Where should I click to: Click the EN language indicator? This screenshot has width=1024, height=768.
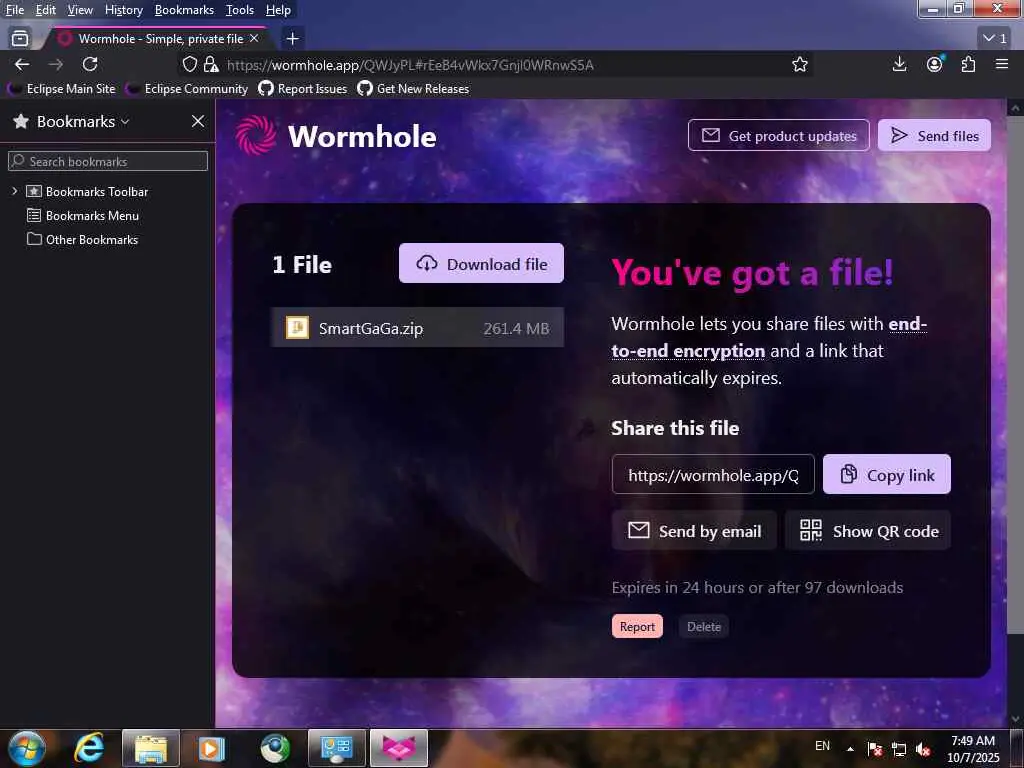point(822,746)
